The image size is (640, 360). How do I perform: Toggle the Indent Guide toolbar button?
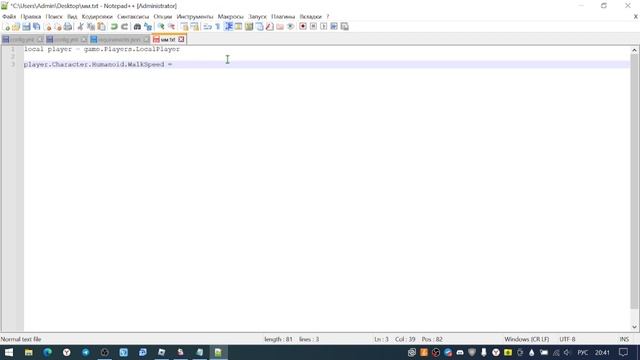(x=228, y=27)
